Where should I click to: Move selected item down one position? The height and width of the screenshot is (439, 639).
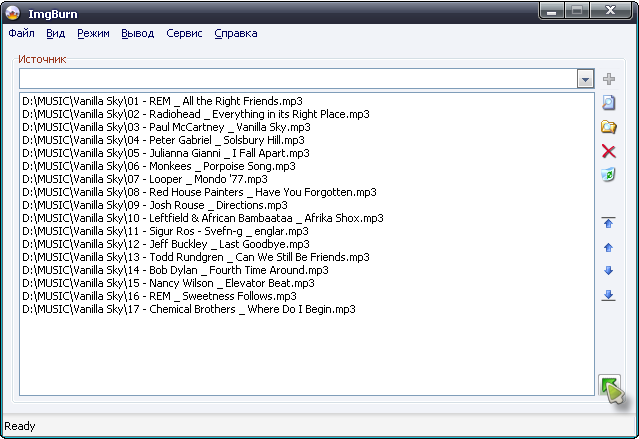(x=609, y=271)
